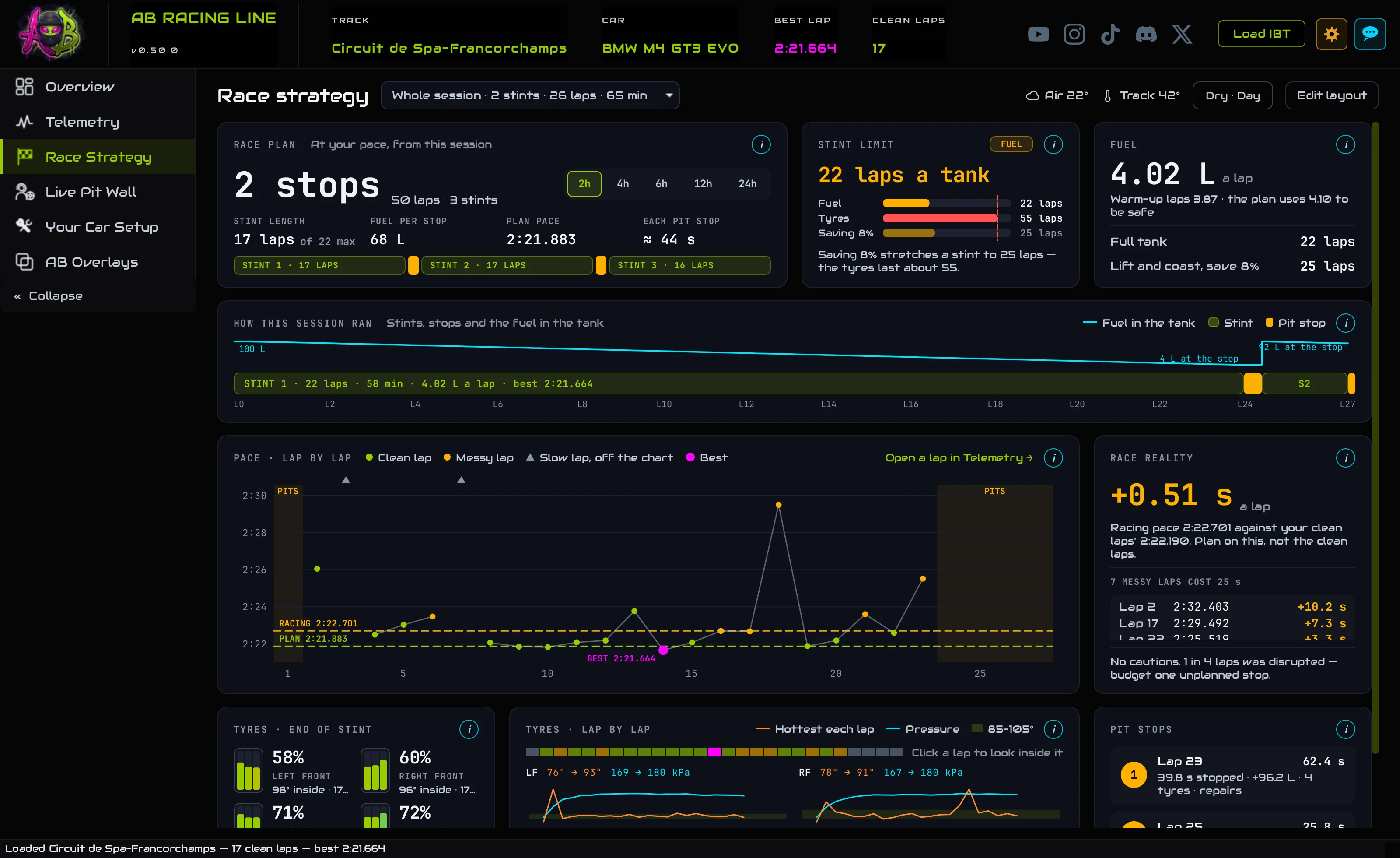Show info for Pace Lap by Lap
Viewport: 1400px width, 858px height.
pos(1053,458)
